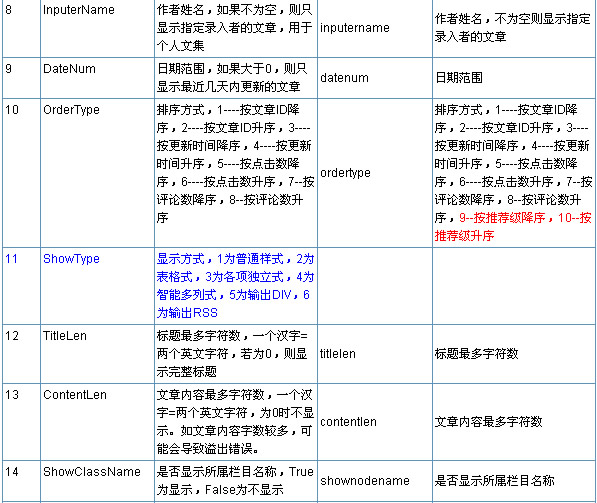Click the OrderType parameter name
The width and height of the screenshot is (597, 503).
[x=71, y=110]
